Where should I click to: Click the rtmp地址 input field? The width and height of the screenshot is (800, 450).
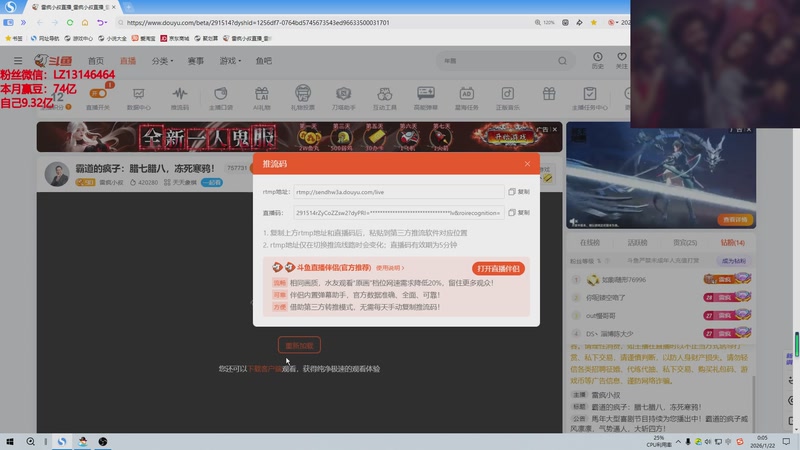[398, 192]
